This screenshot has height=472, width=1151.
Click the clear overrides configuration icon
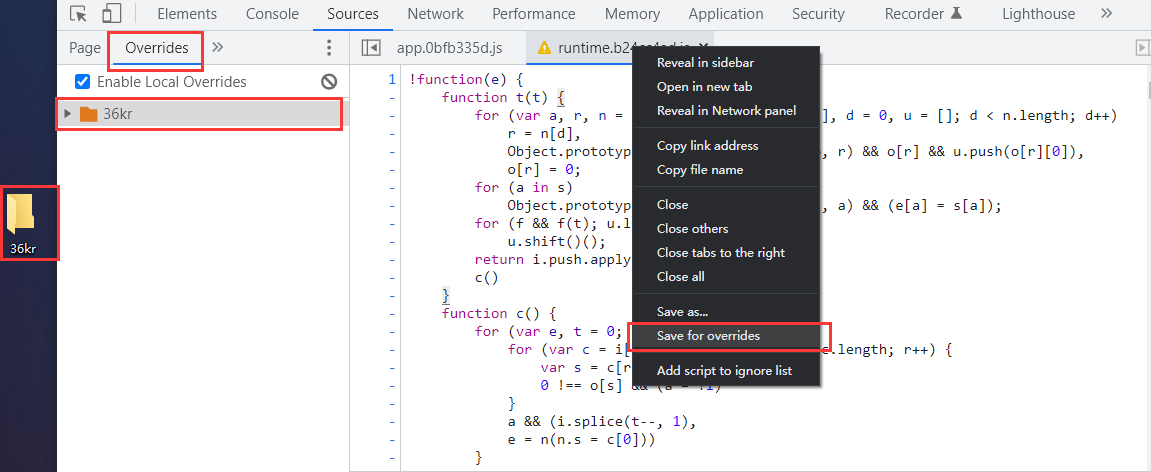pyautogui.click(x=329, y=82)
